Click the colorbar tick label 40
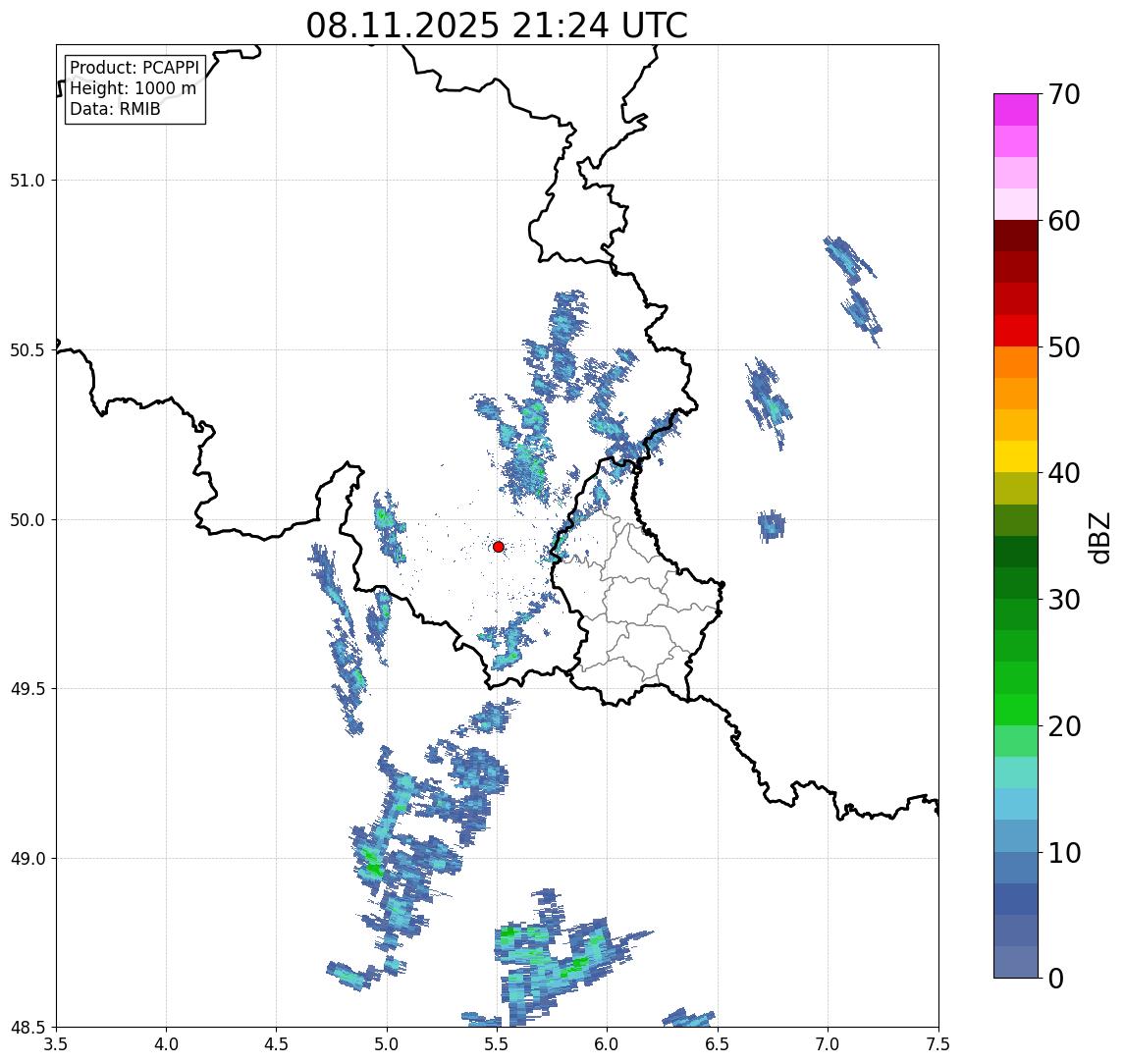Viewport: 1124px width, 1064px height. [x=1064, y=473]
